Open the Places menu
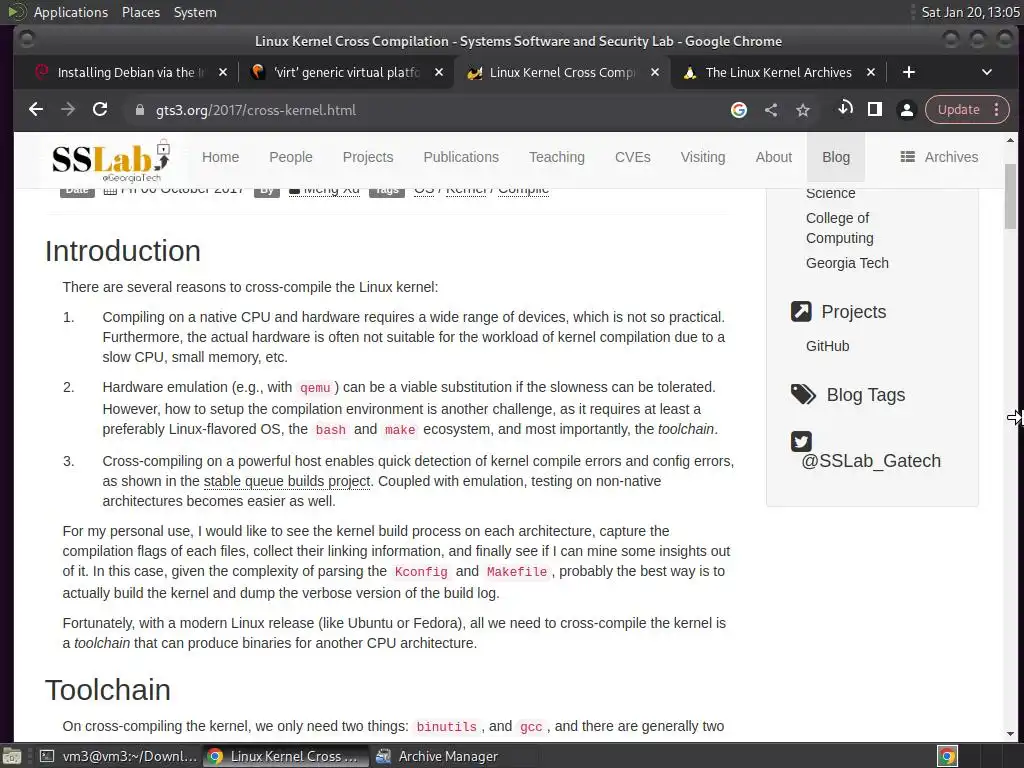Screen dimensions: 1024x768 (140, 12)
